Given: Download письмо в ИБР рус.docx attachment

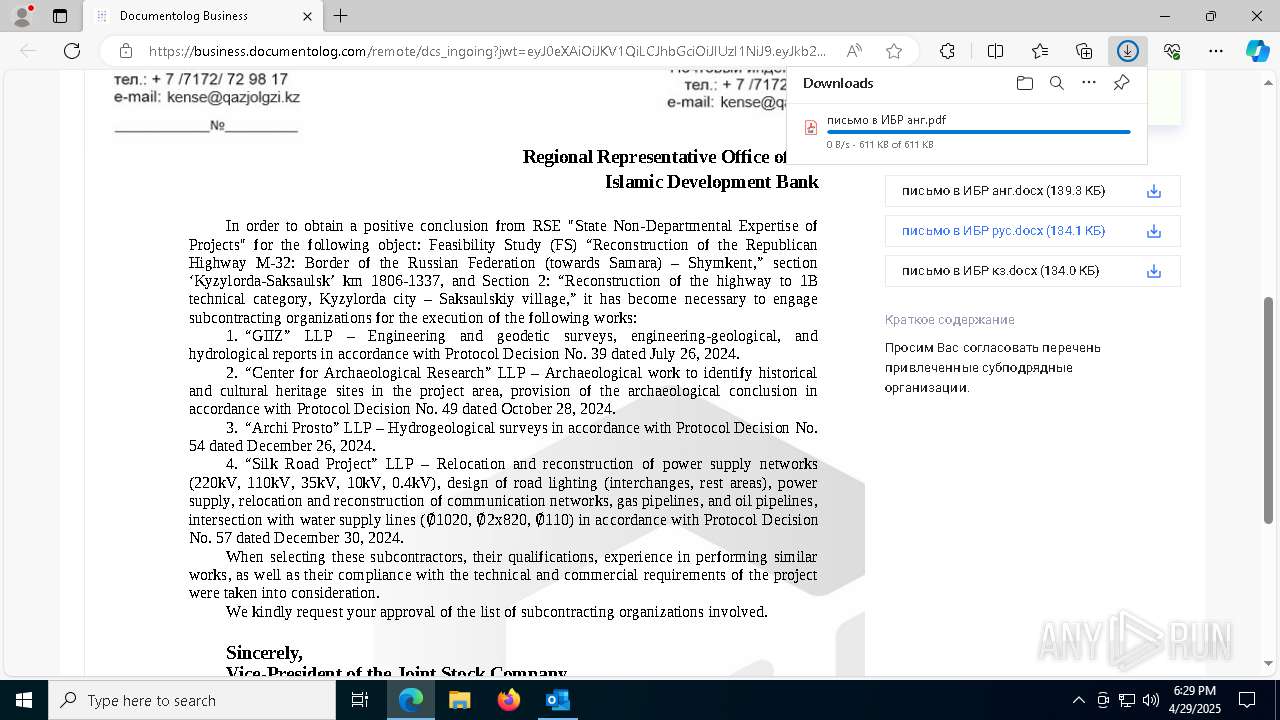Looking at the screenshot, I should (x=1154, y=231).
